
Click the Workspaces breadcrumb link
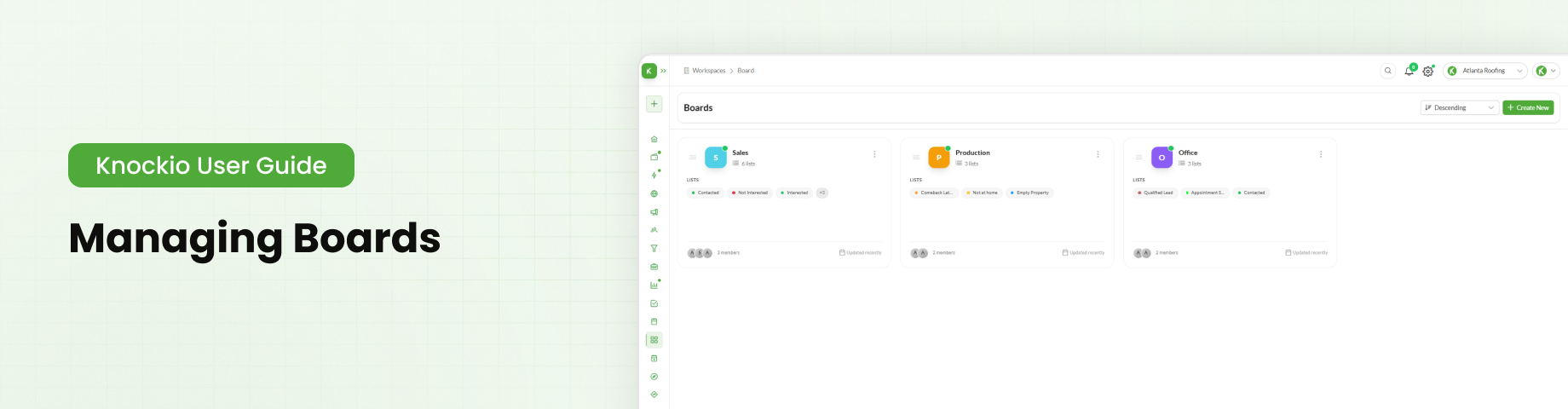click(x=708, y=71)
